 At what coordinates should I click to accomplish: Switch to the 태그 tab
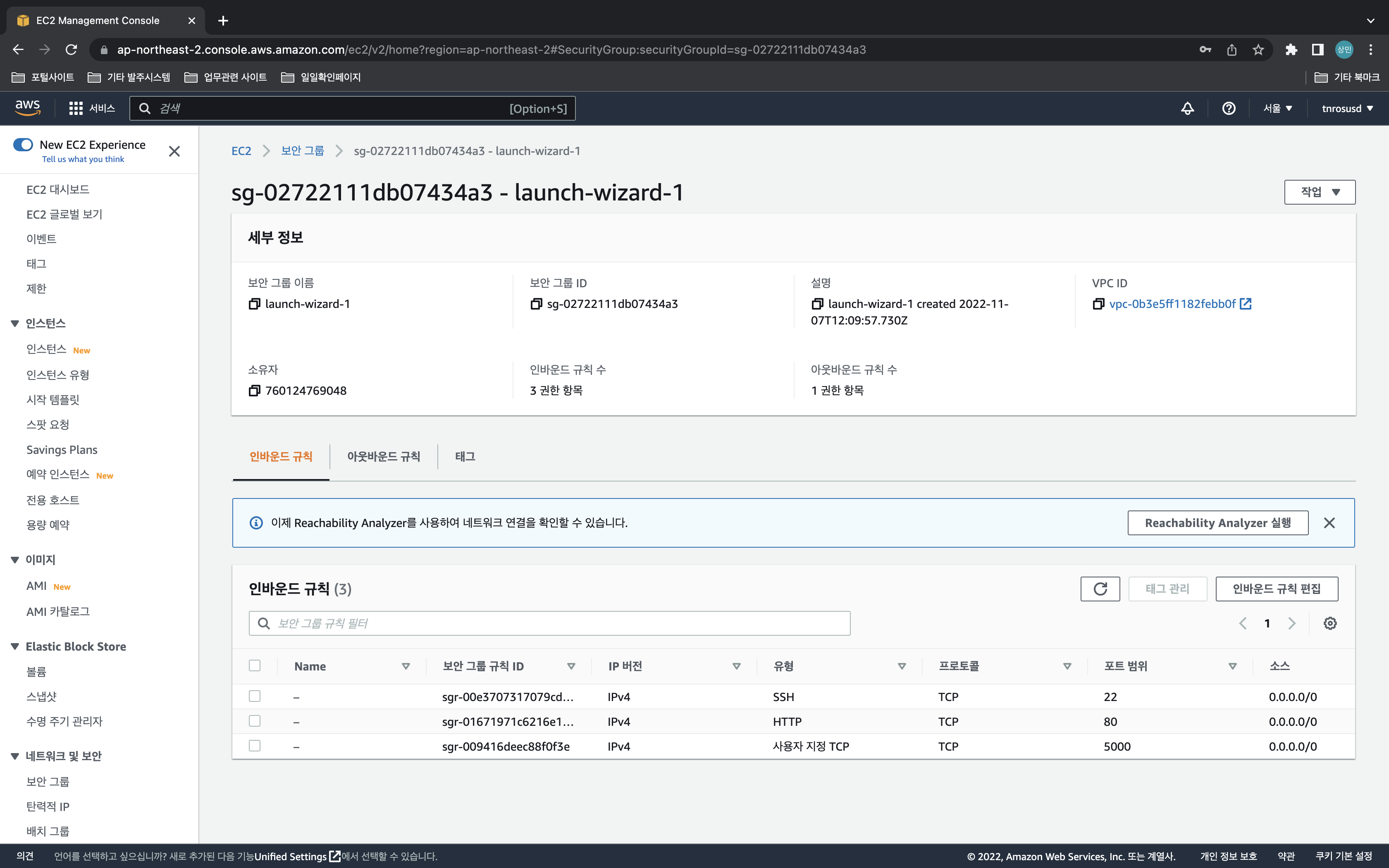pos(465,457)
